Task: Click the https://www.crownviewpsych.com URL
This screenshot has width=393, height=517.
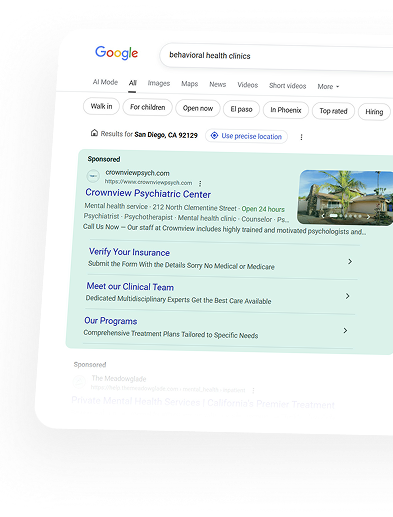Action: pos(148,182)
